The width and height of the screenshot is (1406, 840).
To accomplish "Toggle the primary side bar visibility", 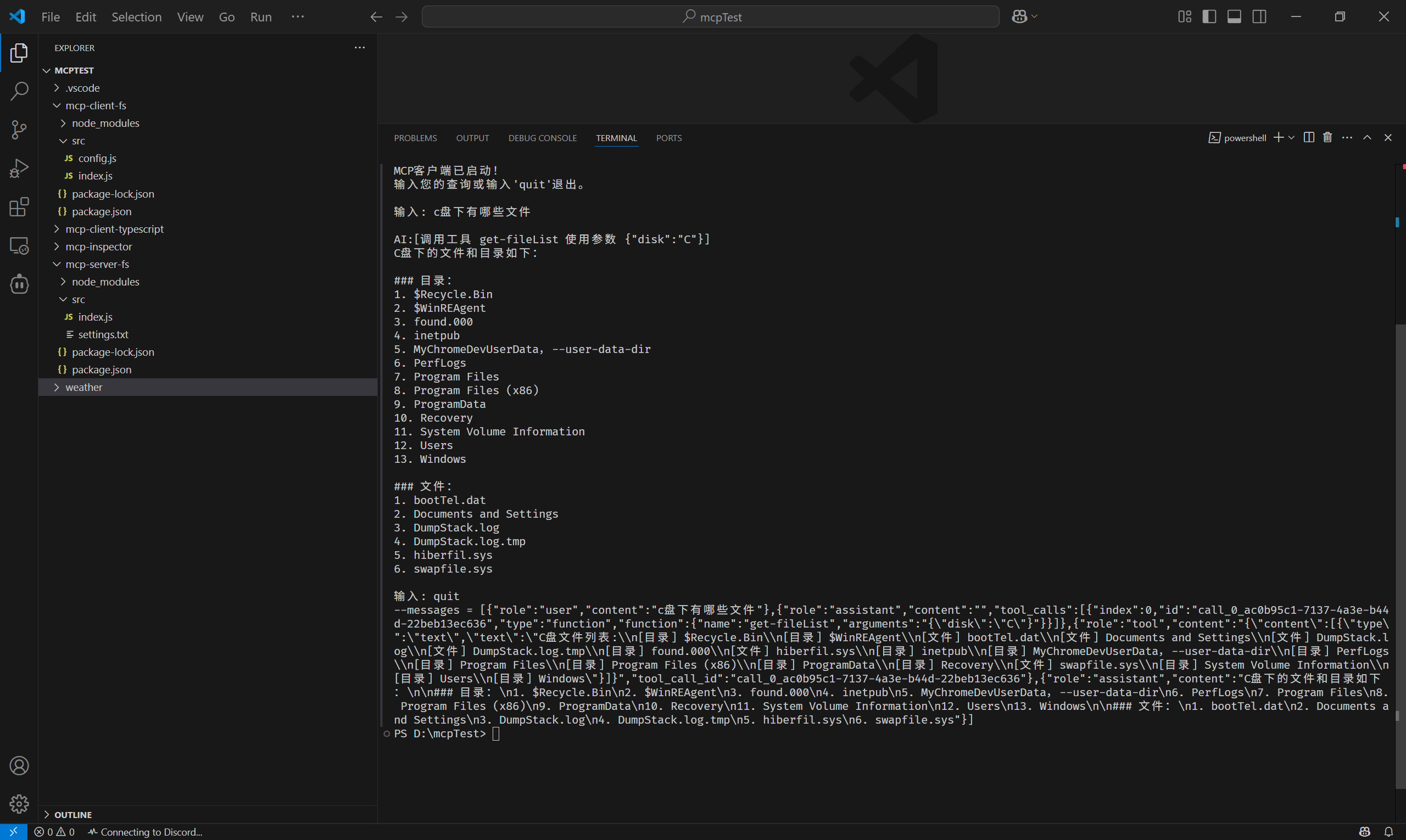I will pyautogui.click(x=1209, y=17).
